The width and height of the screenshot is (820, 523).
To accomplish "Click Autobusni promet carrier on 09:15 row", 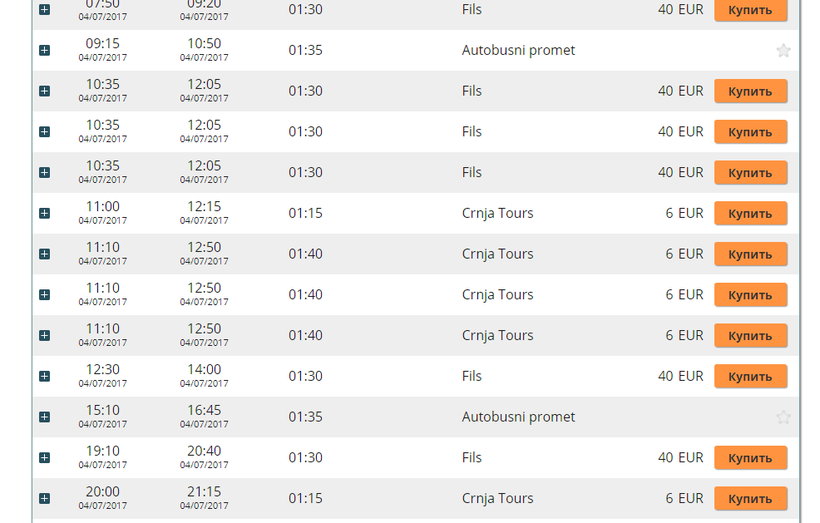I will pos(518,50).
